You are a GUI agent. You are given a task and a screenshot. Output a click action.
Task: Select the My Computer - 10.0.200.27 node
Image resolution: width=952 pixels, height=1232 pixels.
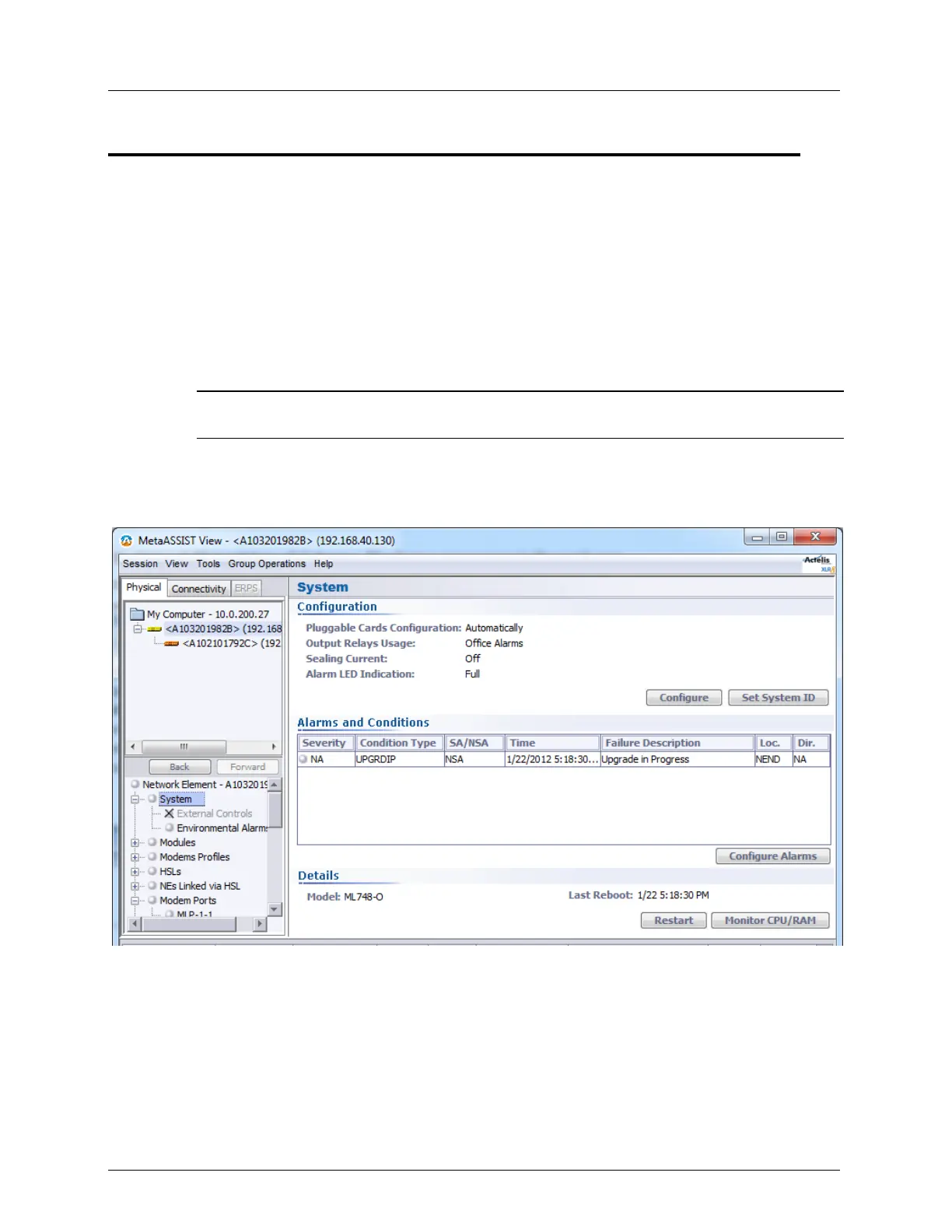click(x=208, y=614)
